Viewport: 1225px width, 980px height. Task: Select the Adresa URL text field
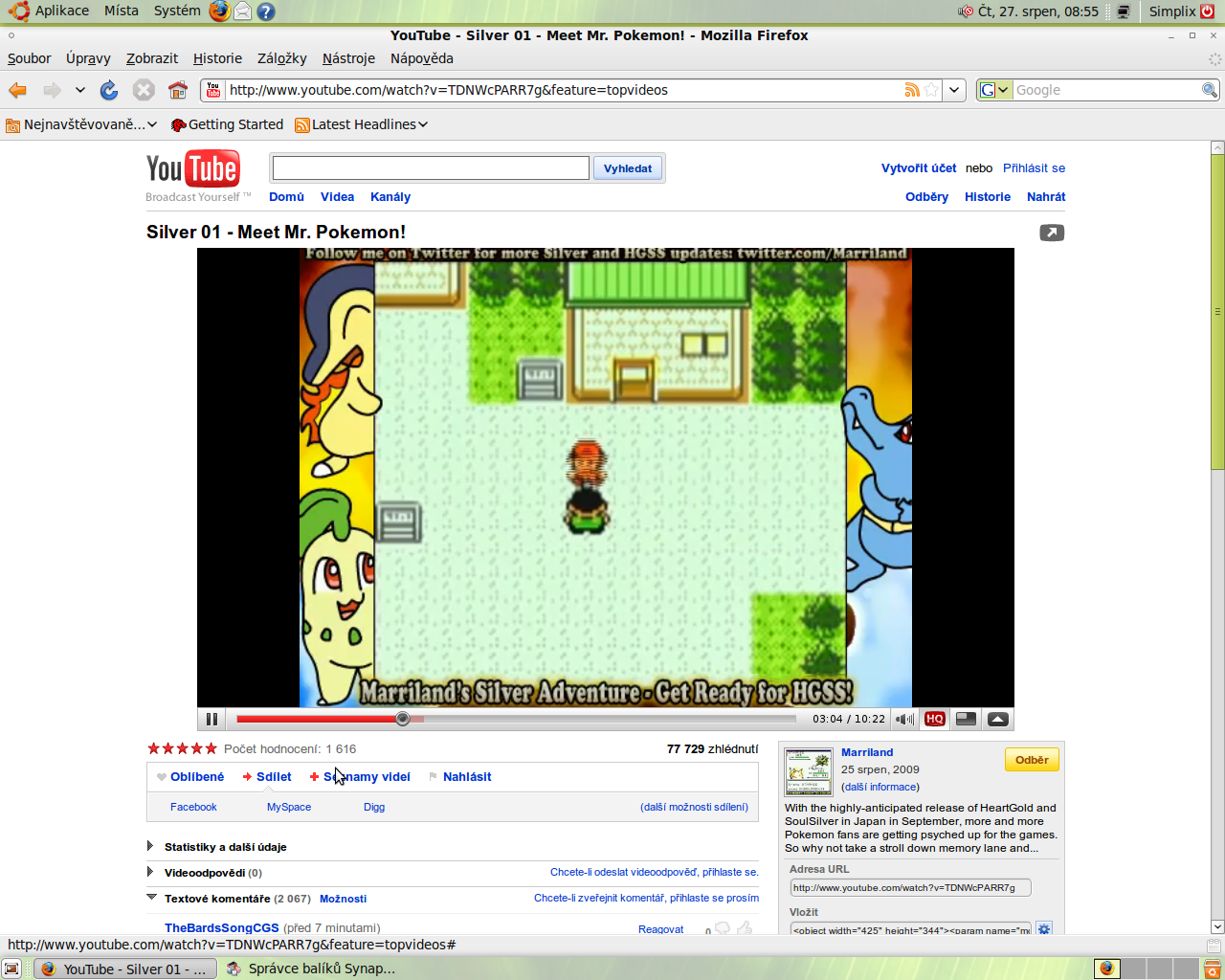point(910,887)
